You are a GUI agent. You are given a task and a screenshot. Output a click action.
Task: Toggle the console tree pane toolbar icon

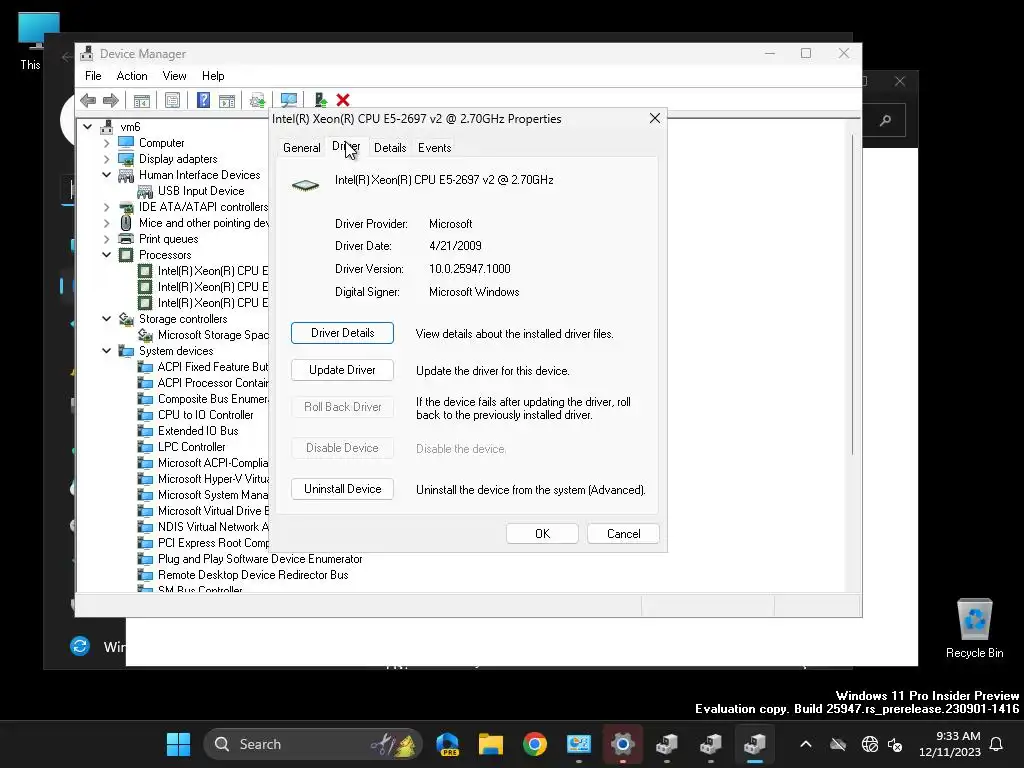(142, 101)
